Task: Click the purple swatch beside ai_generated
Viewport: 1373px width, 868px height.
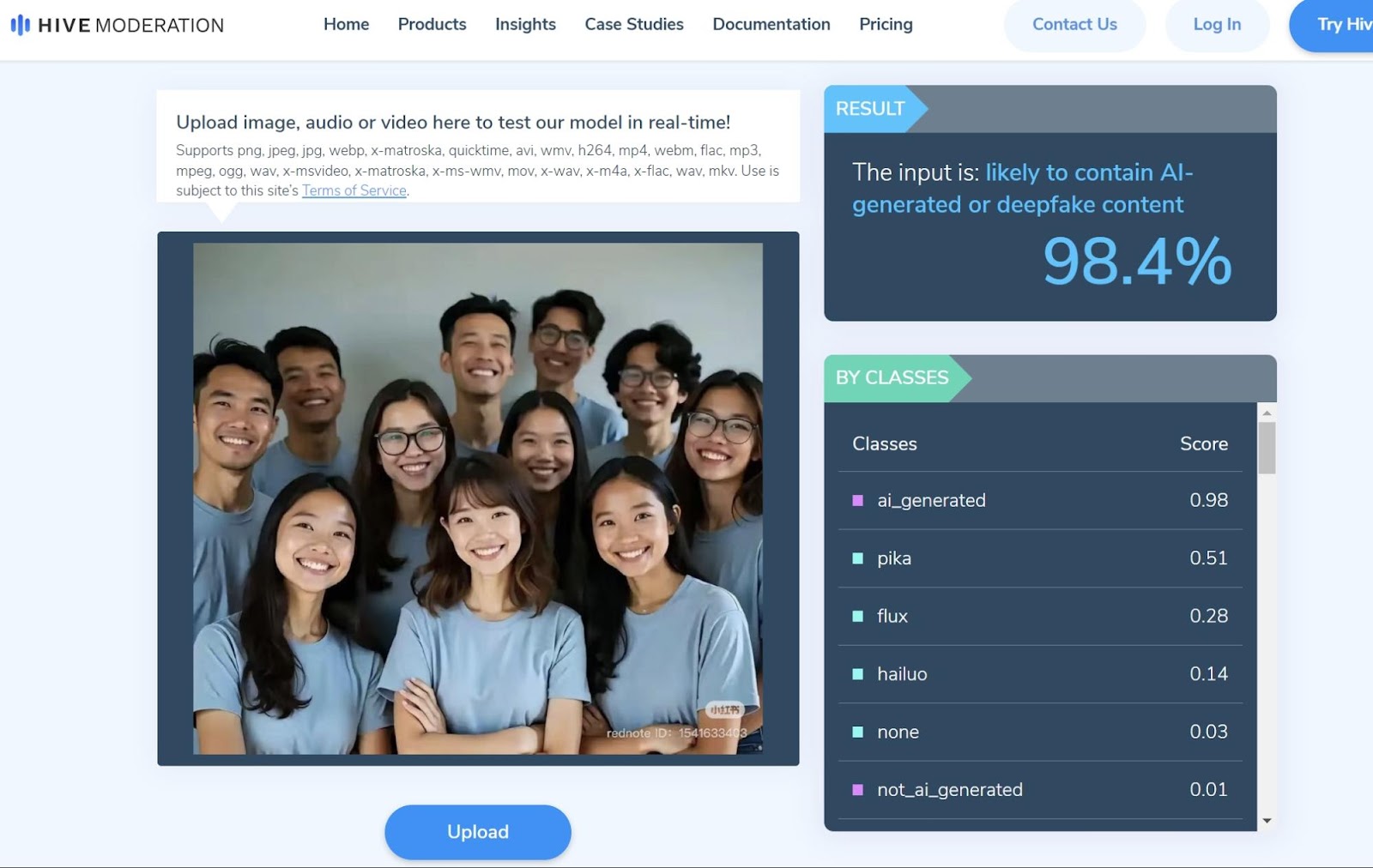Action: [x=857, y=501]
